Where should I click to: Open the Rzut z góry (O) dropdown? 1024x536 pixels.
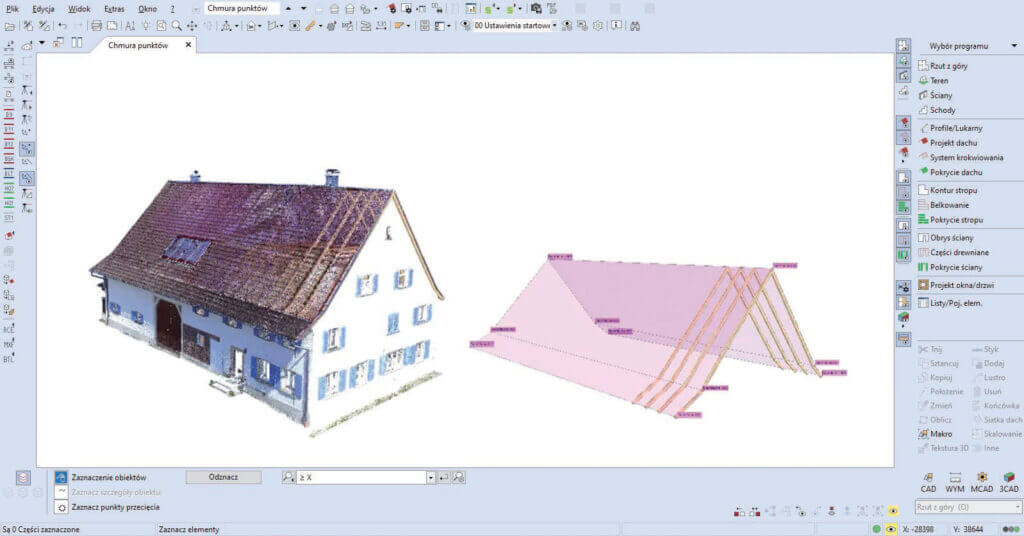pos(967,507)
